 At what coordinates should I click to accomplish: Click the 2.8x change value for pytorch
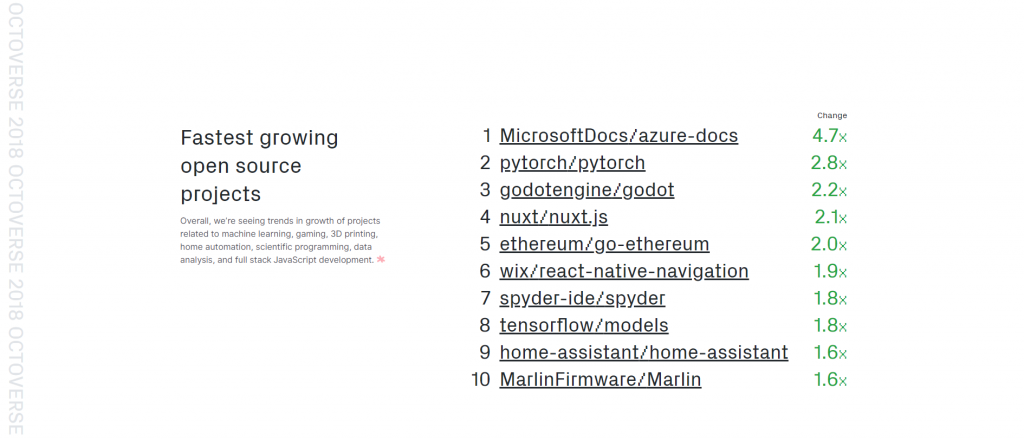829,163
